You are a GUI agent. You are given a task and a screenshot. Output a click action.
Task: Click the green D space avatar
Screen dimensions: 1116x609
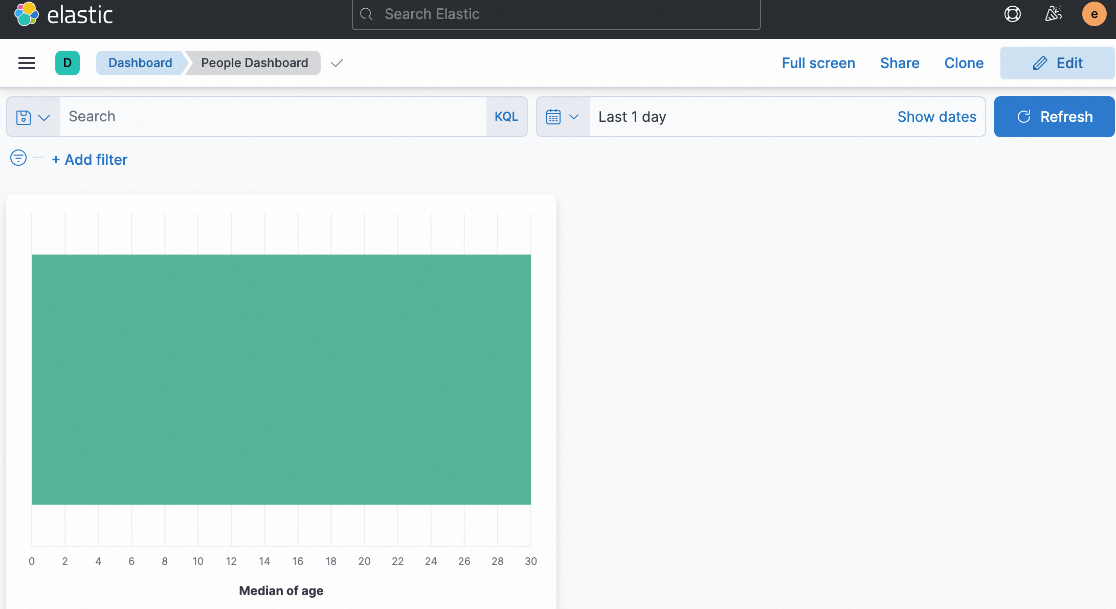click(67, 63)
